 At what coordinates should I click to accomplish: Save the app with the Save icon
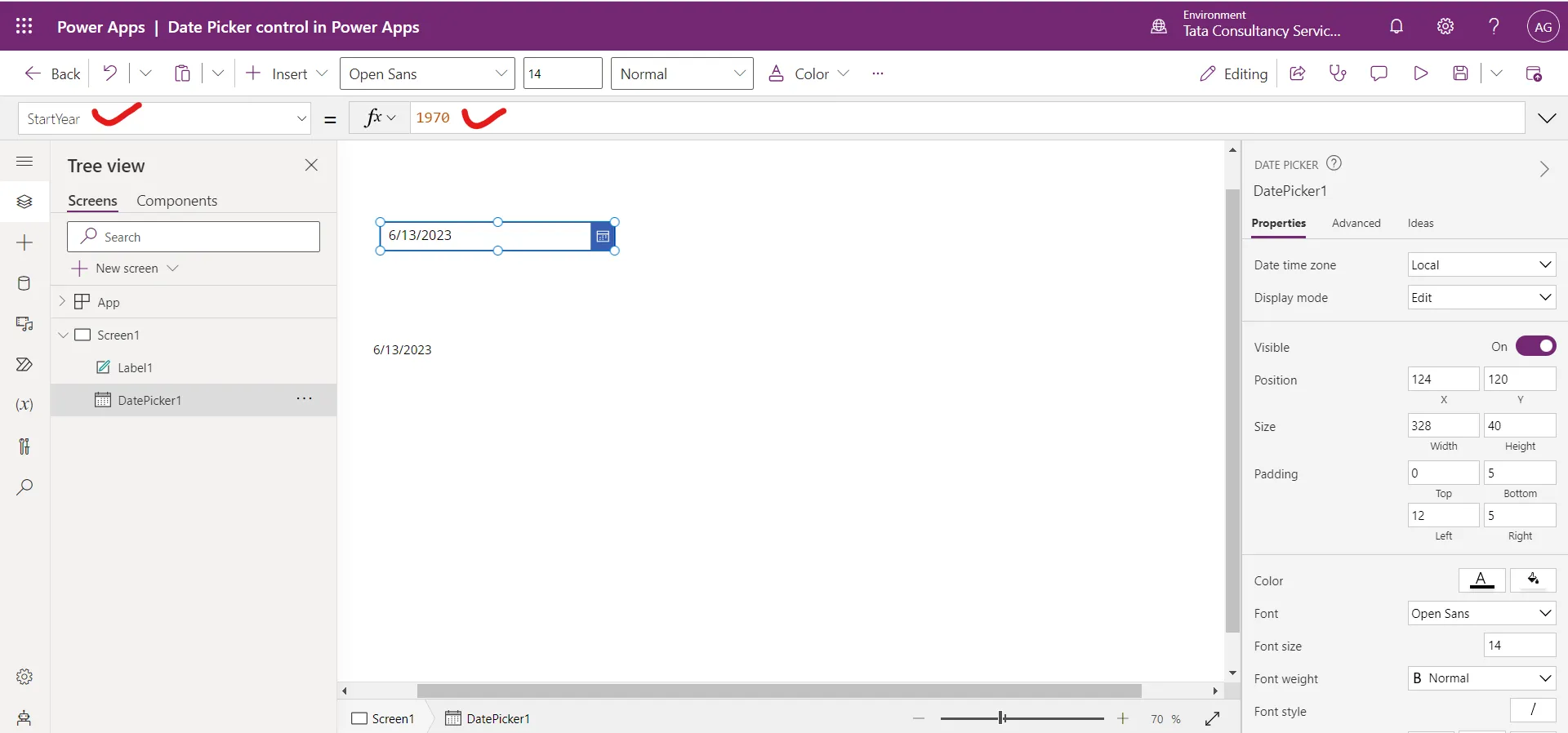pos(1461,73)
